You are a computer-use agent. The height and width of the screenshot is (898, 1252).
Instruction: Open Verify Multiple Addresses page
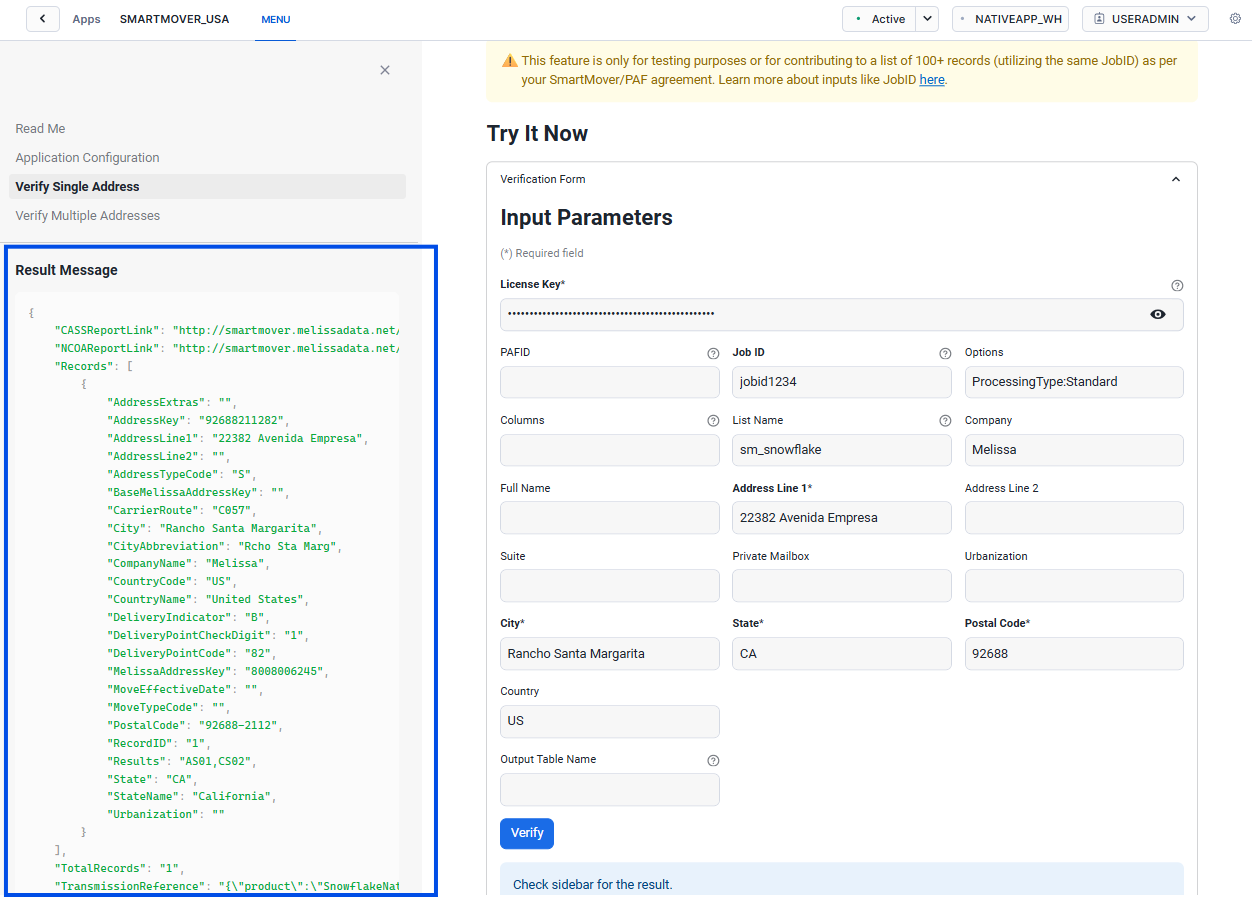(x=87, y=216)
